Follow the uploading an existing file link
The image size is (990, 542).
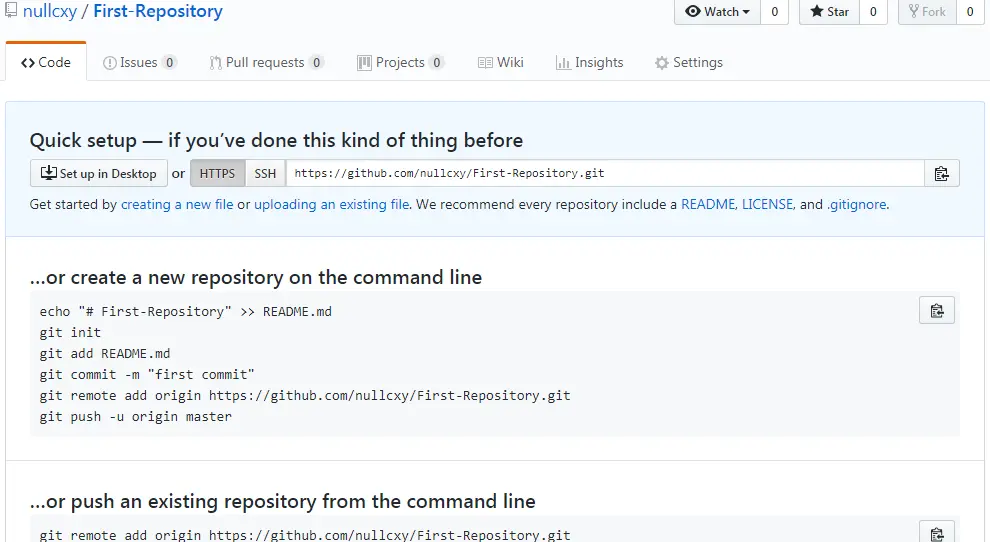331,205
